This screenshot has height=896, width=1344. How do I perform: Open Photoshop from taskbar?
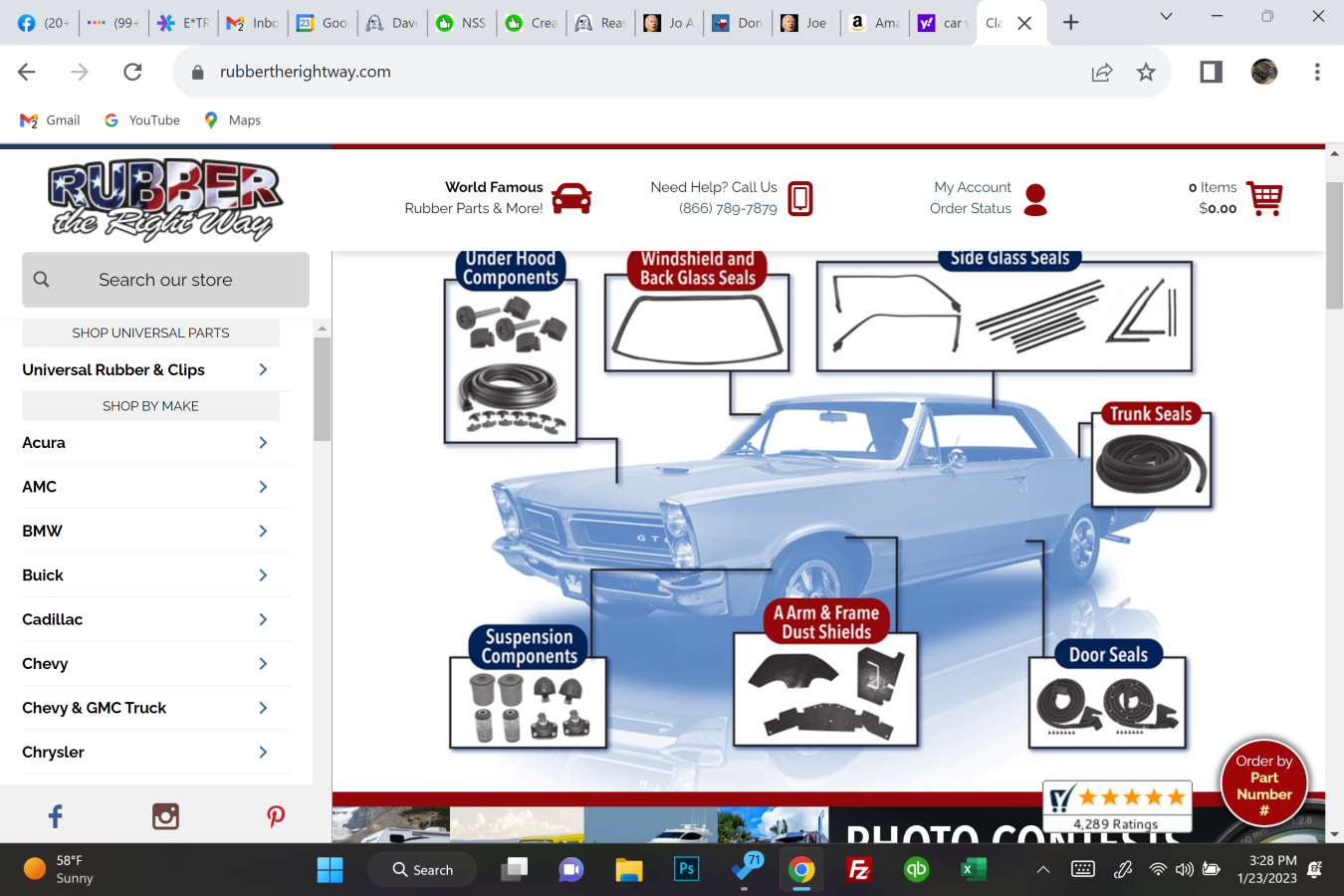686,869
